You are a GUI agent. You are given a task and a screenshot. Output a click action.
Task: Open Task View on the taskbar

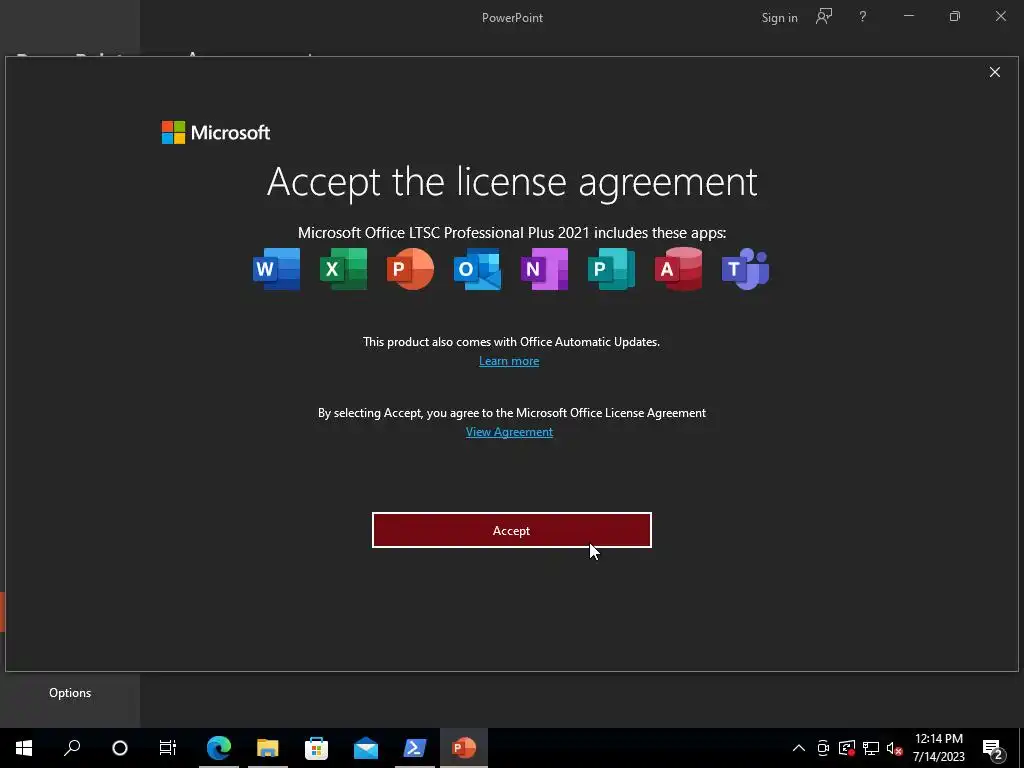168,748
